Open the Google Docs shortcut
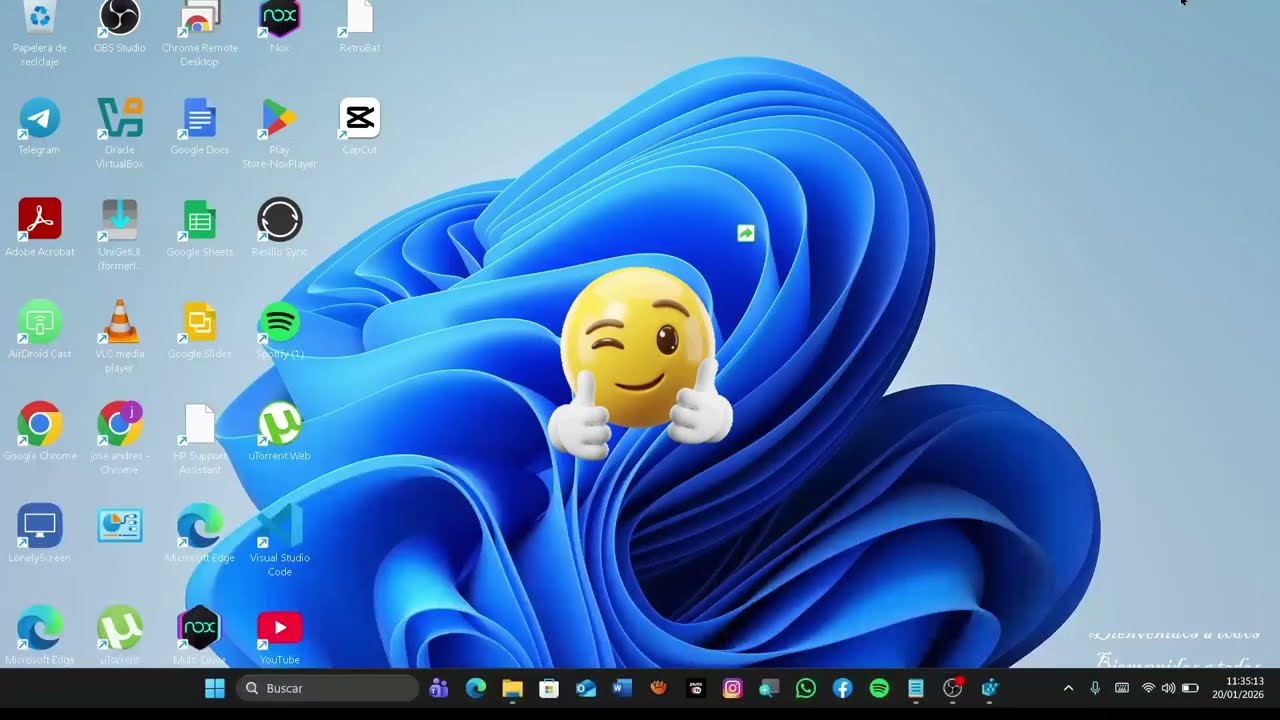Image resolution: width=1280 pixels, height=720 pixels. coord(199,119)
